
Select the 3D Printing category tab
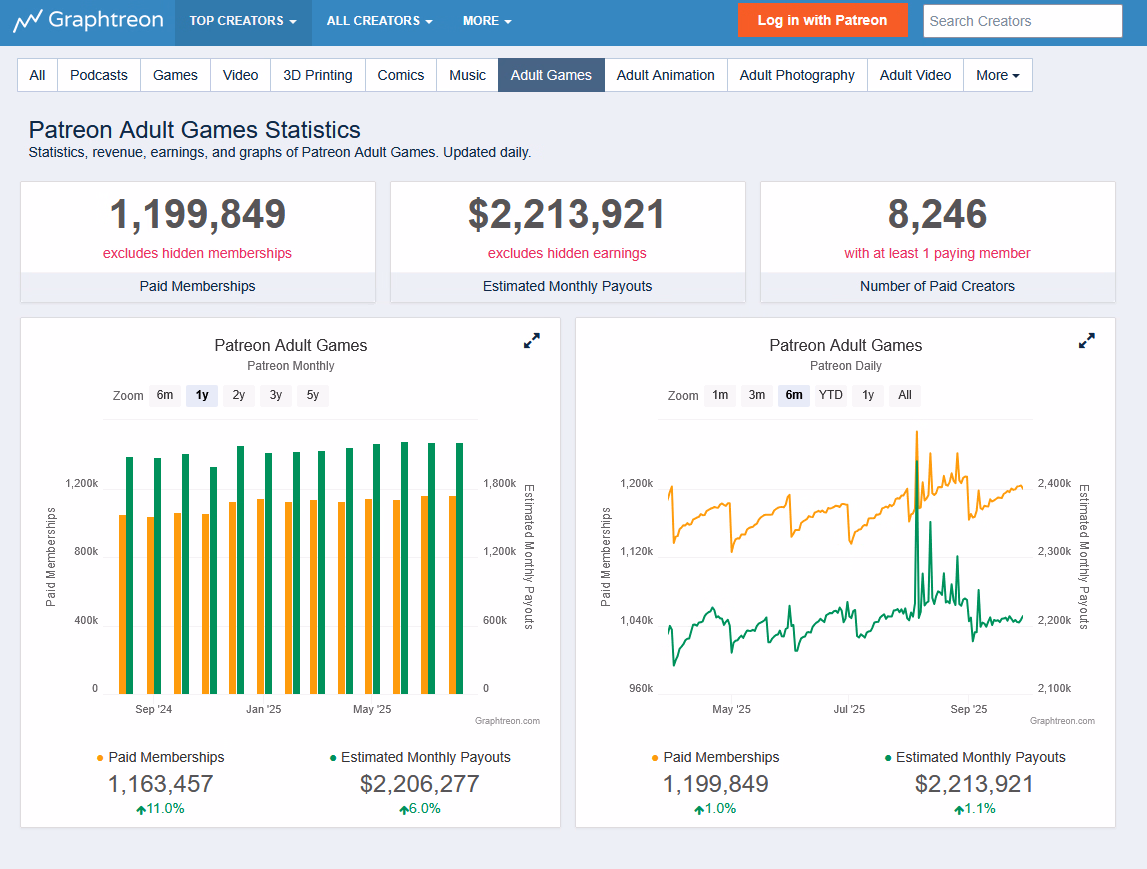[317, 75]
